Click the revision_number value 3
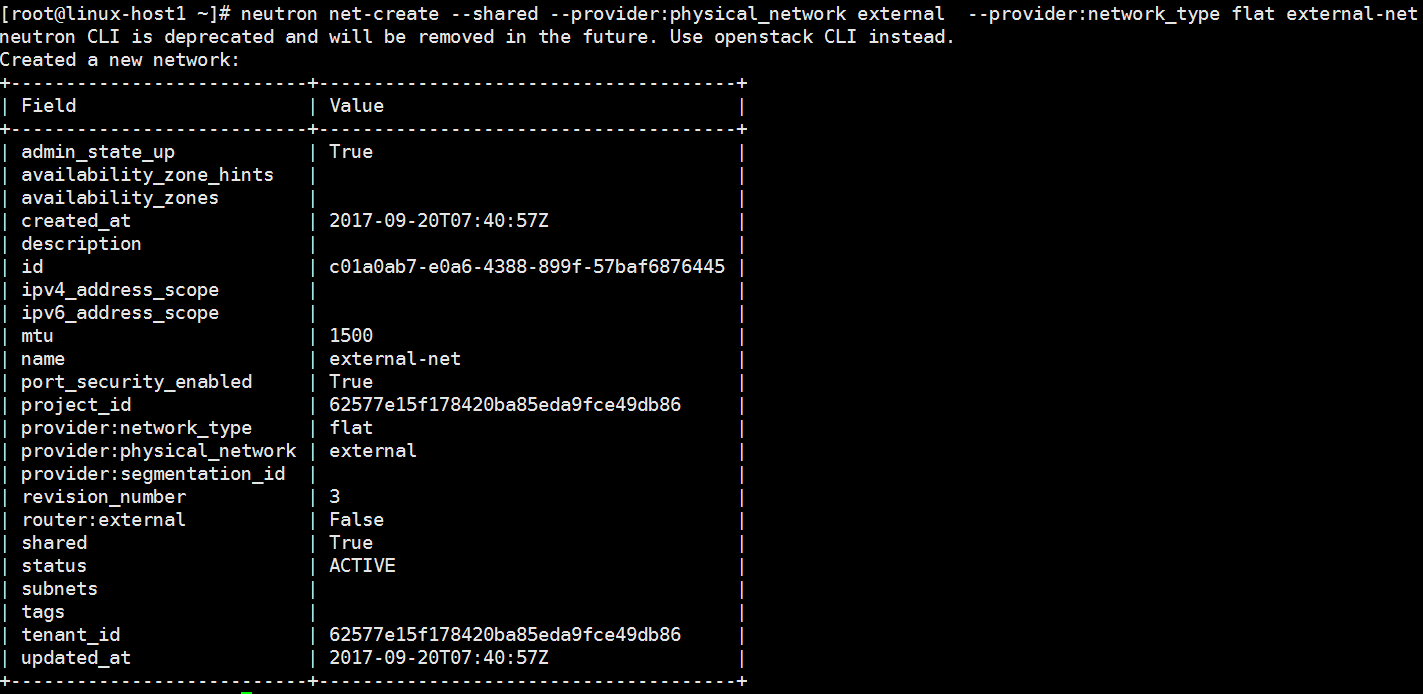This screenshot has height=694, width=1423. (x=335, y=497)
